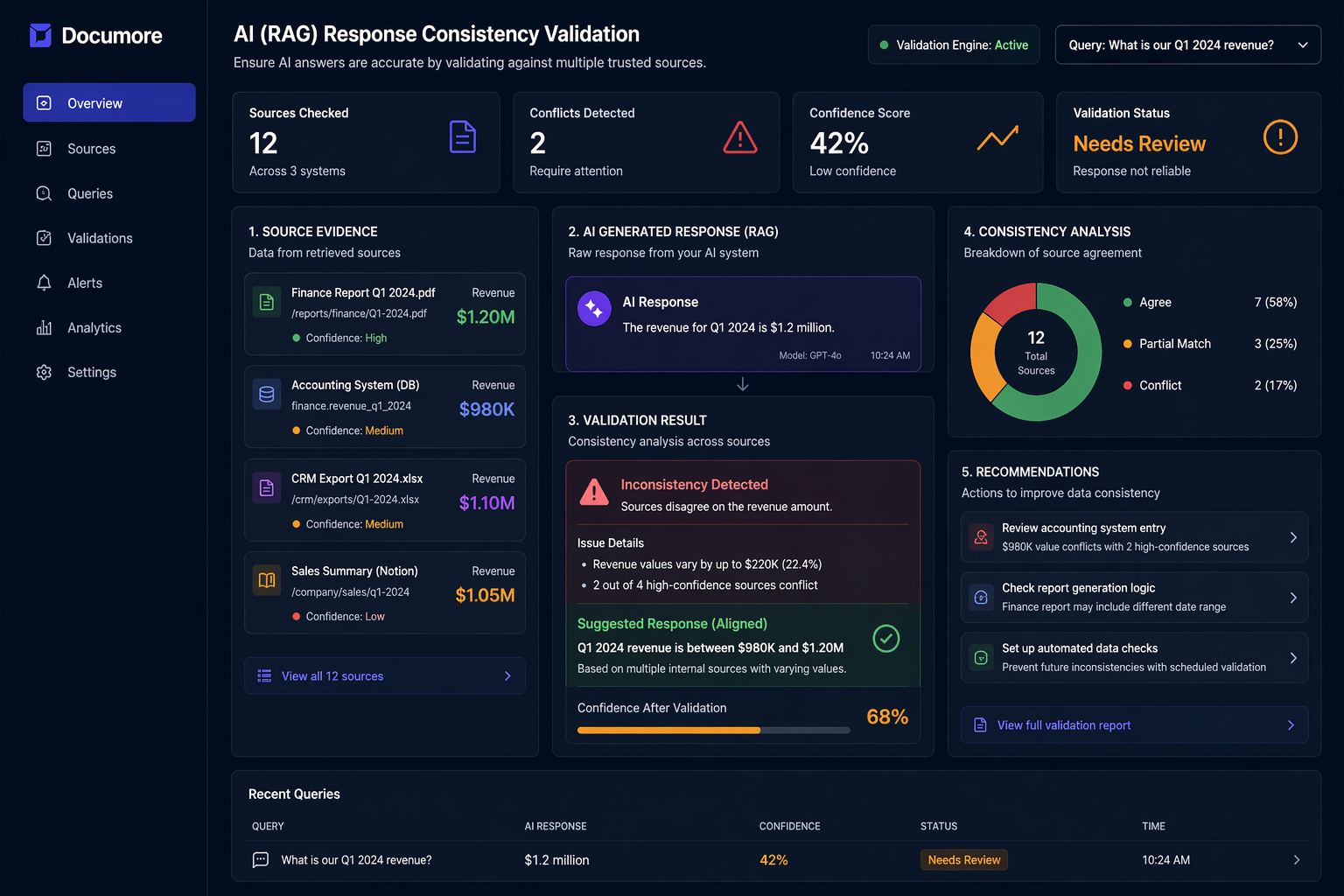The image size is (1344, 896).
Task: Open View full validation report link
Action: [1134, 724]
